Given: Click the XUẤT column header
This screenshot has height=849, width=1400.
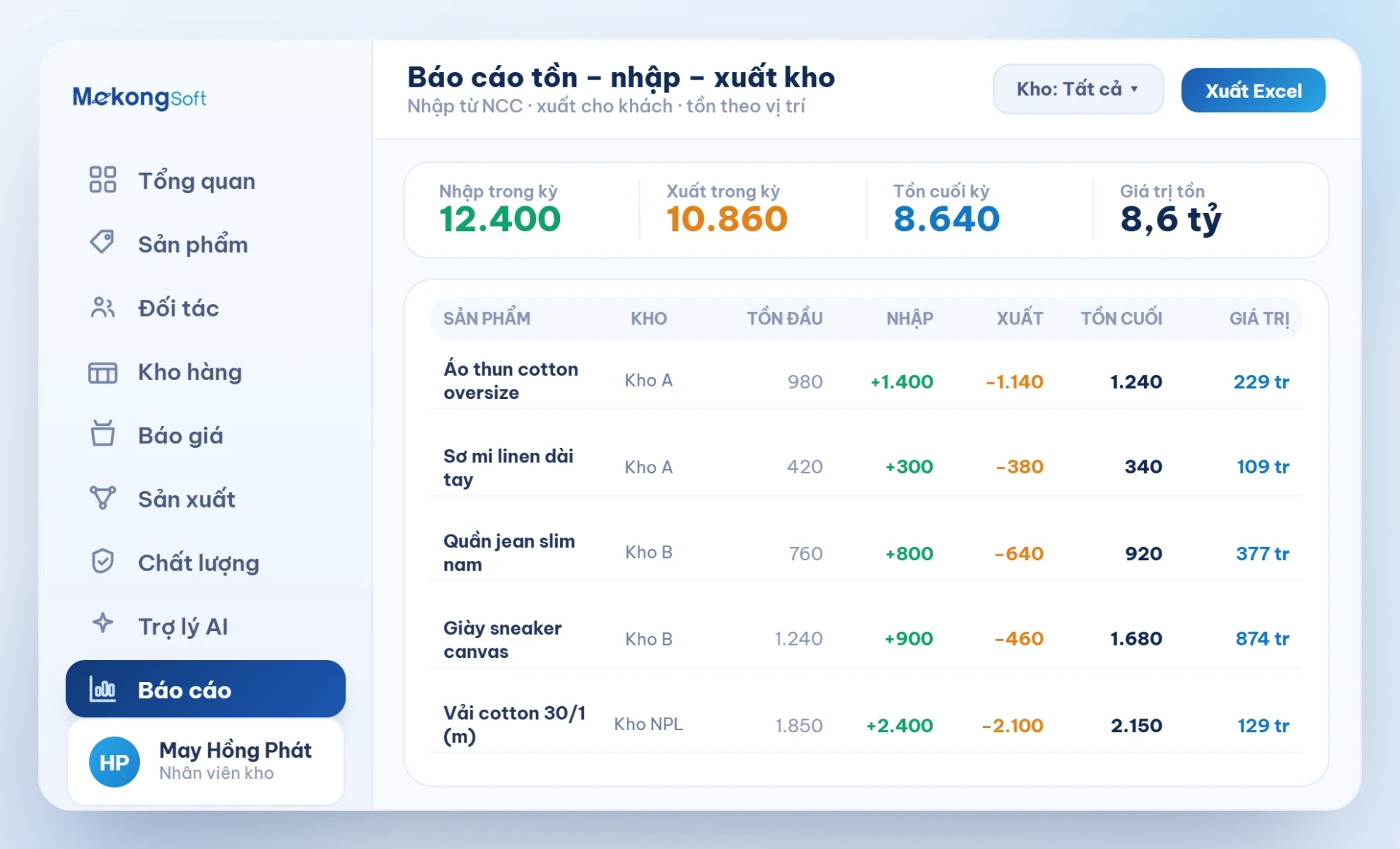Looking at the screenshot, I should click(1019, 318).
